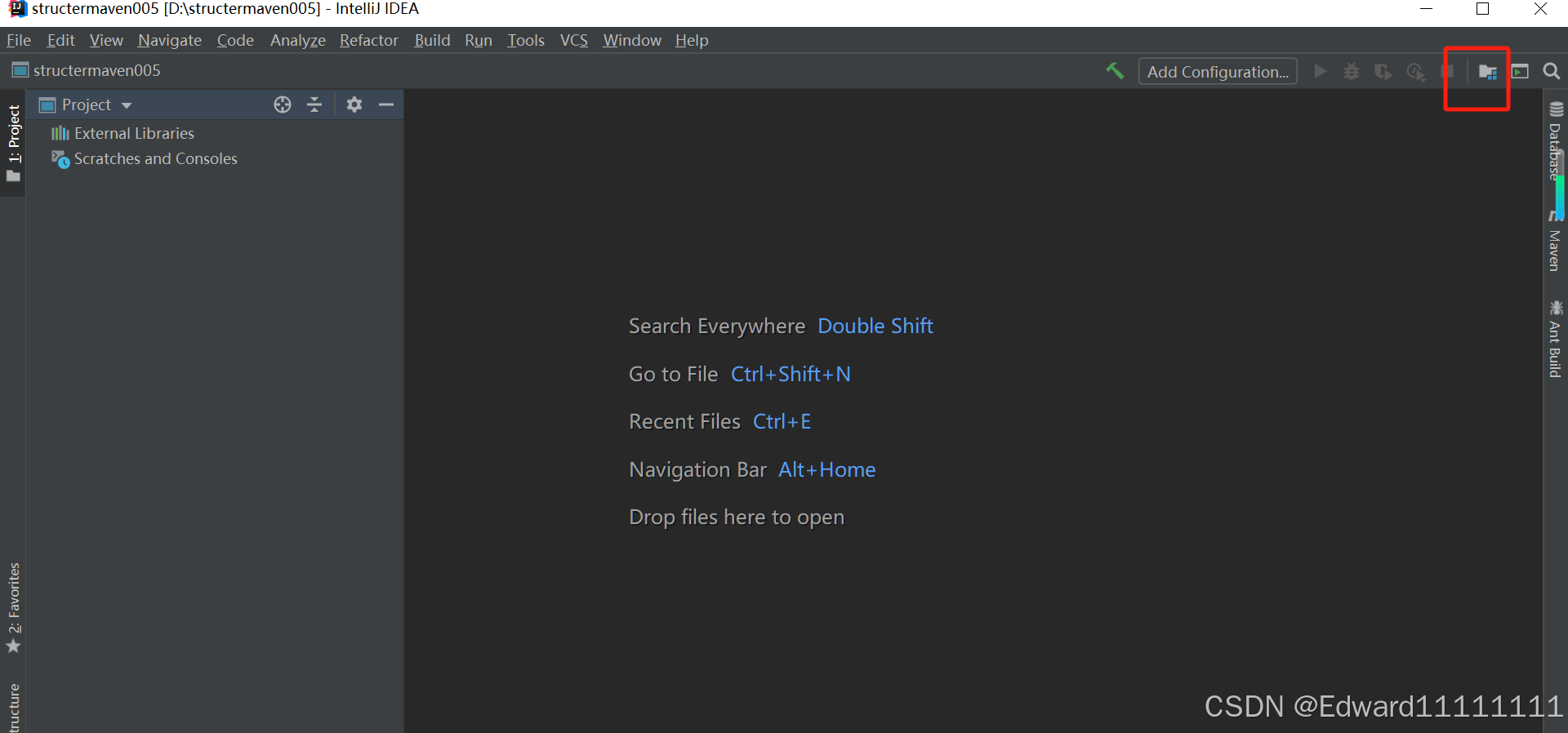Screen dimensions: 1568x733
Task: Minimize the IntelliJ IDEA window
Action: [x=1427, y=9]
